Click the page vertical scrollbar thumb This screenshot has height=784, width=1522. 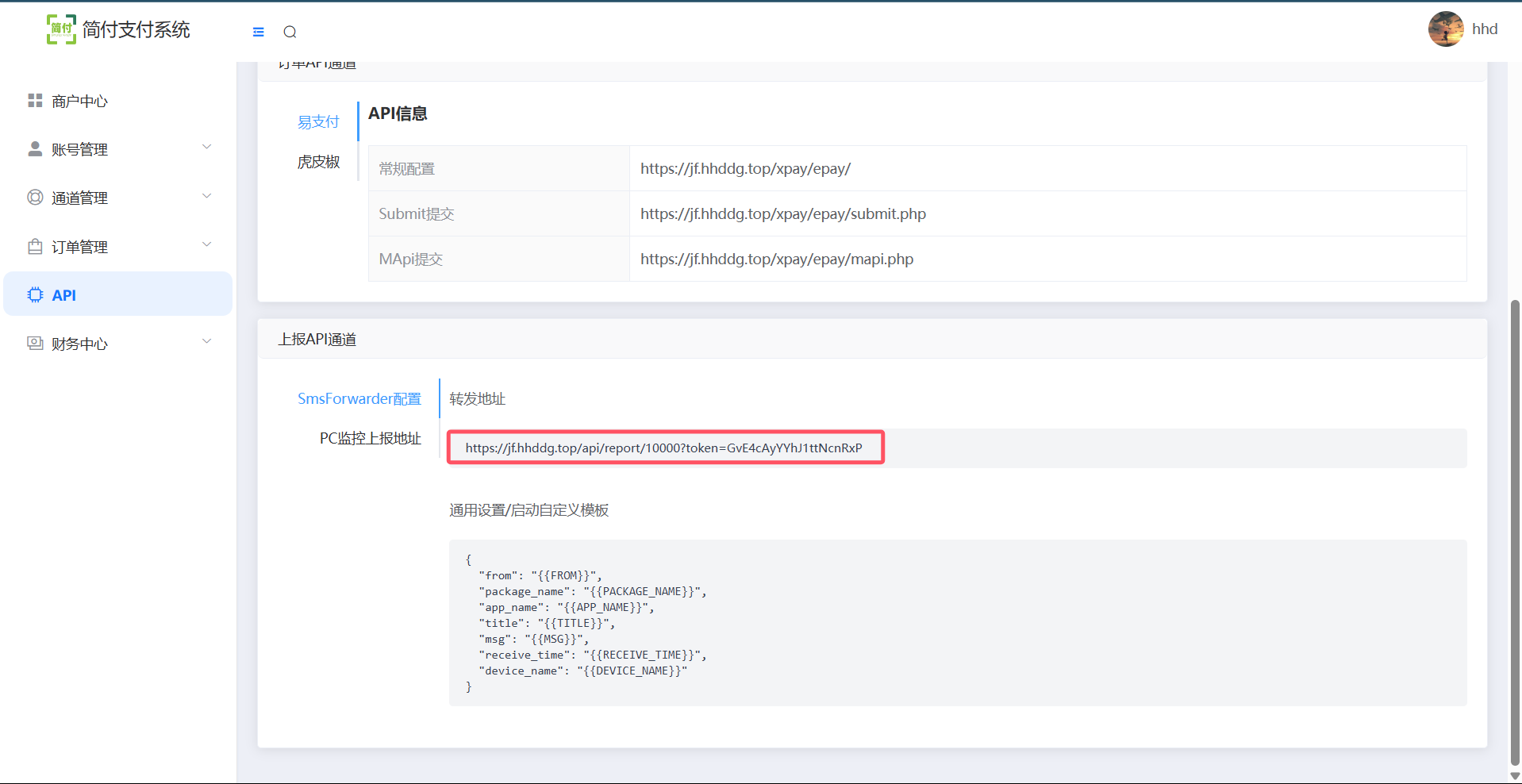1515,532
